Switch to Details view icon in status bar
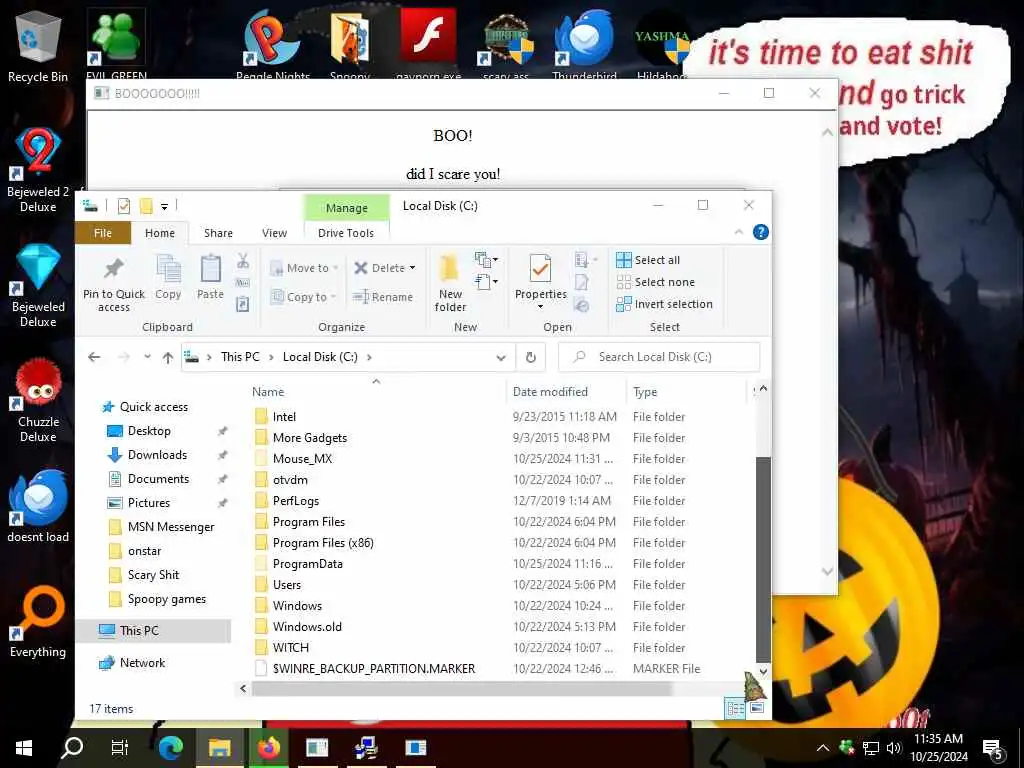Image resolution: width=1024 pixels, height=768 pixels. click(735, 709)
